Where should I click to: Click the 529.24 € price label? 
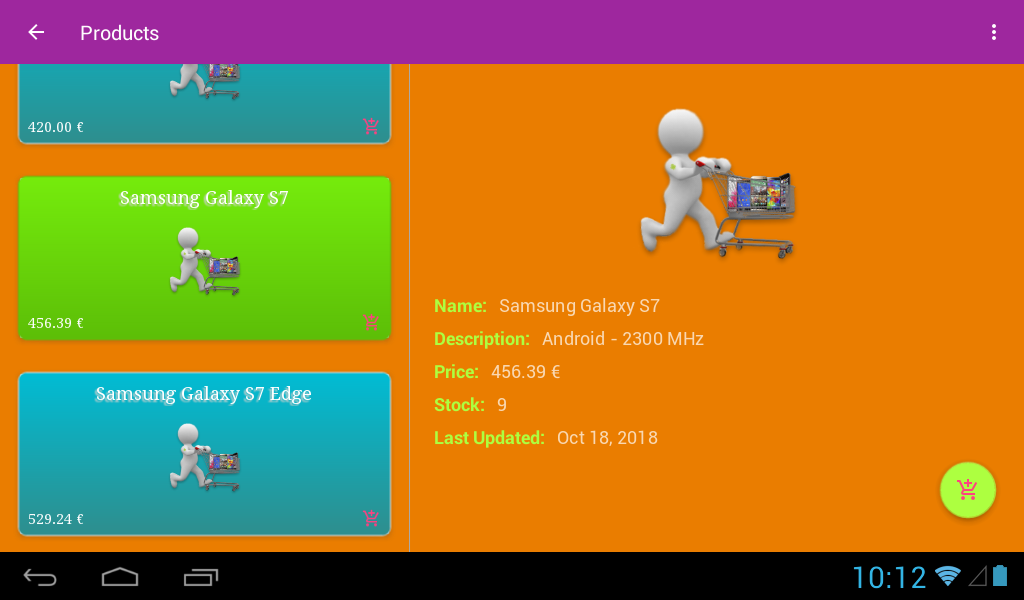56,519
